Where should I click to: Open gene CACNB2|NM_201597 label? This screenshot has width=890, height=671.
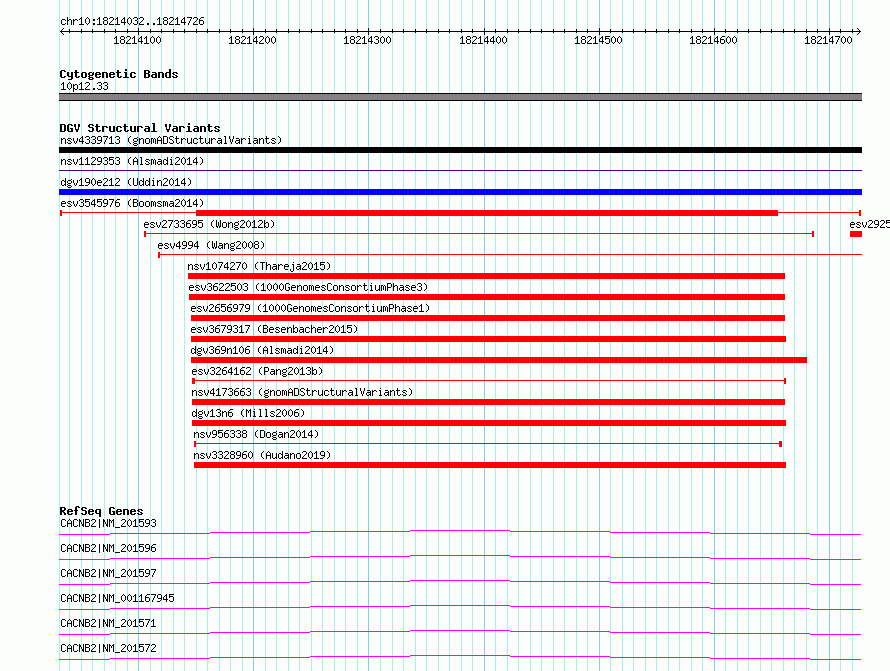(x=108, y=573)
